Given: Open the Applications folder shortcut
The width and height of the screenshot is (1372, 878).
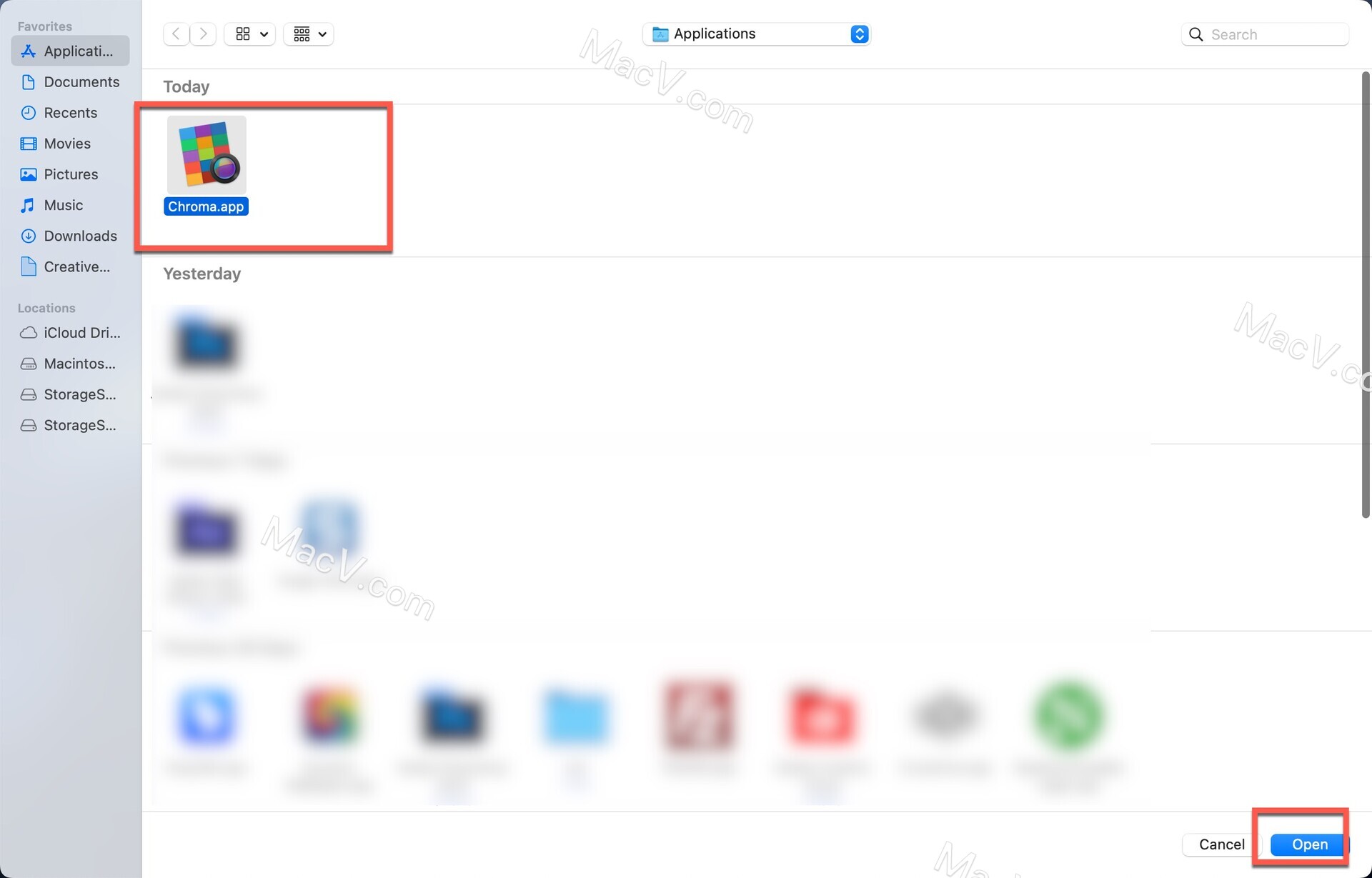Looking at the screenshot, I should (x=69, y=50).
